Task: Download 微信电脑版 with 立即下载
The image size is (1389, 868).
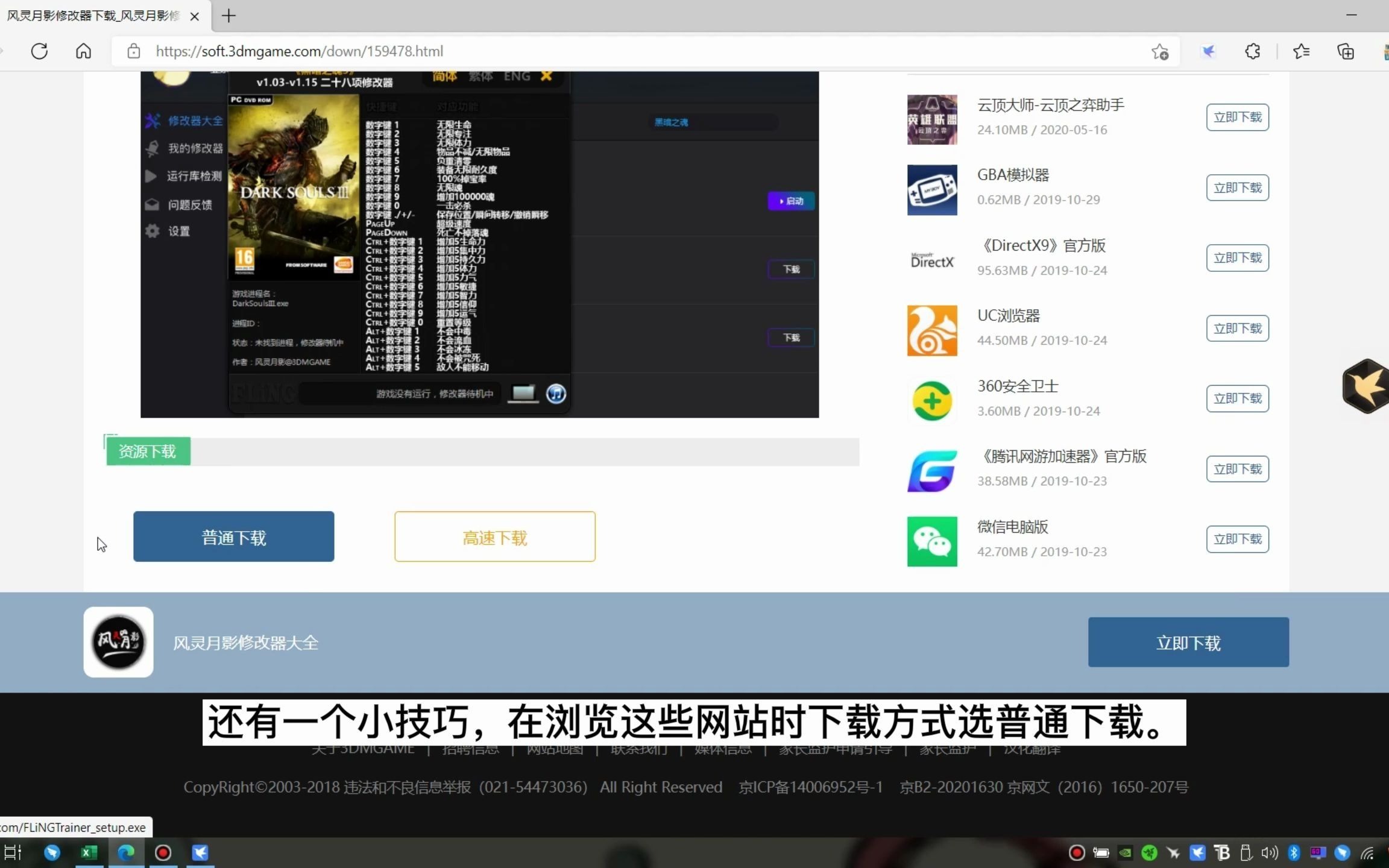Action: [x=1237, y=539]
